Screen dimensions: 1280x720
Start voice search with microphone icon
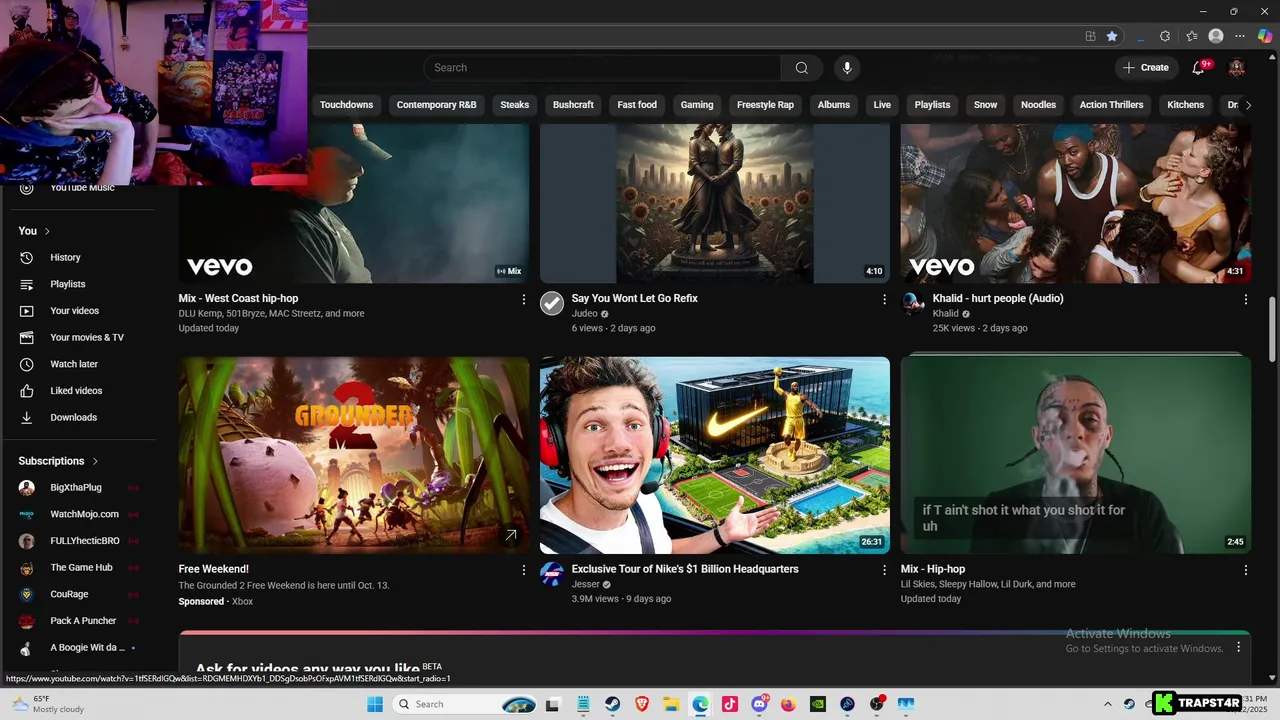point(847,68)
